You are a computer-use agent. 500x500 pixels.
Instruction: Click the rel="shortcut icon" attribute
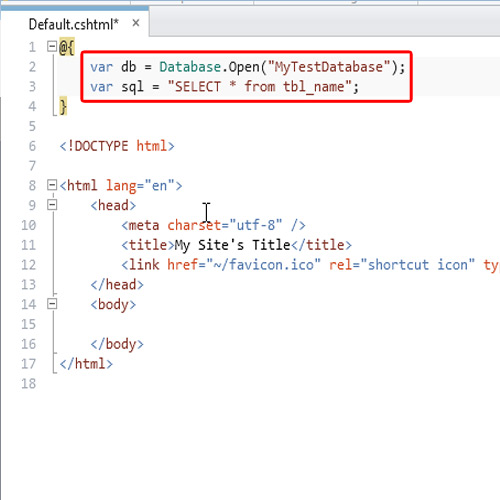pos(402,265)
